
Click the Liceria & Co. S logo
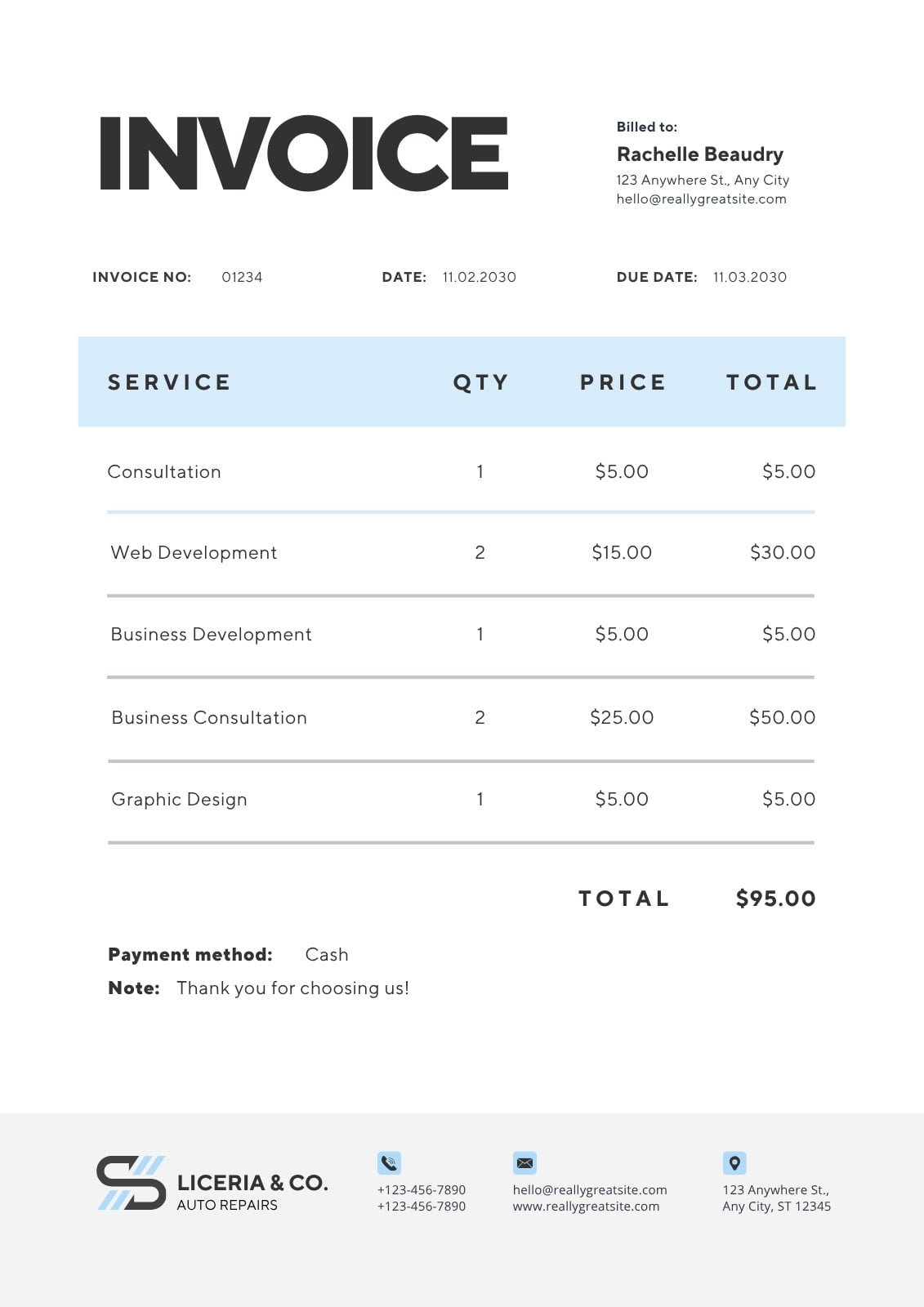[x=132, y=1183]
